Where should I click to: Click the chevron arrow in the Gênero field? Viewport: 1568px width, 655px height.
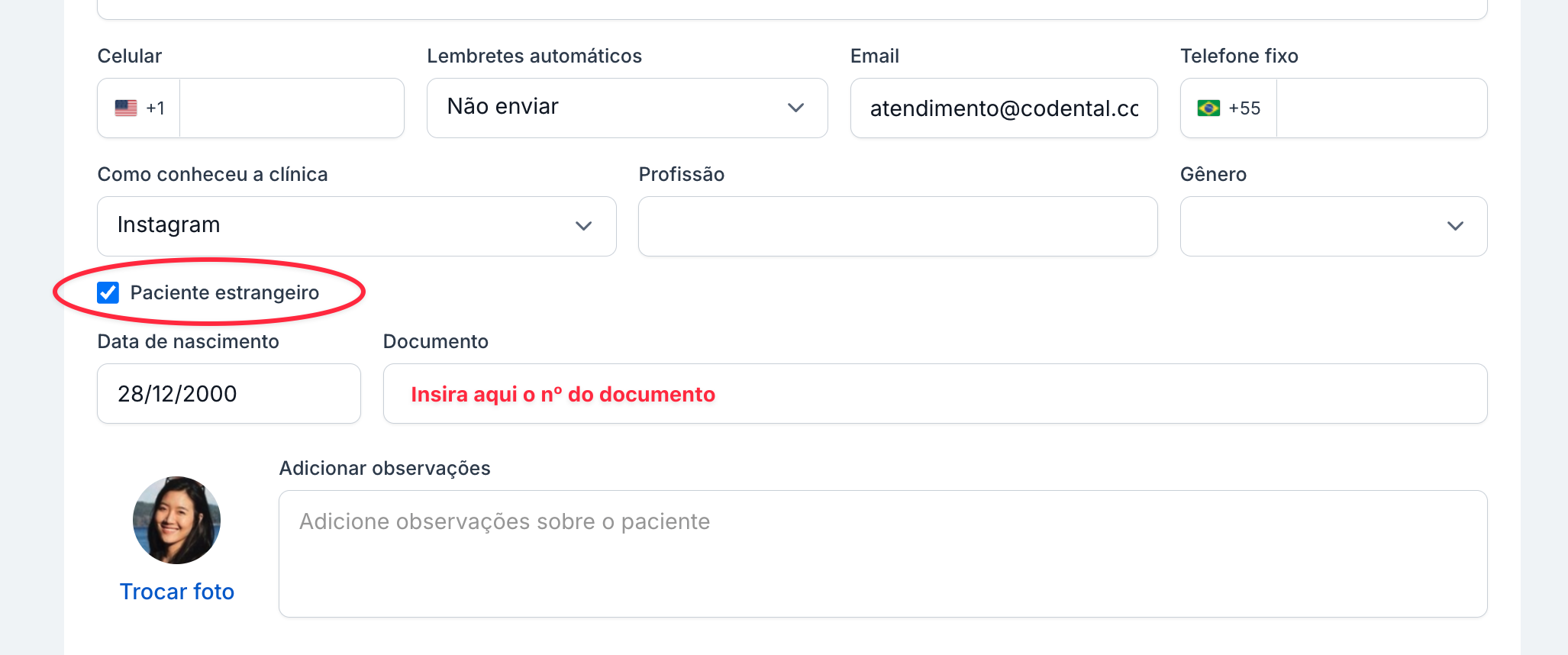click(x=1455, y=226)
